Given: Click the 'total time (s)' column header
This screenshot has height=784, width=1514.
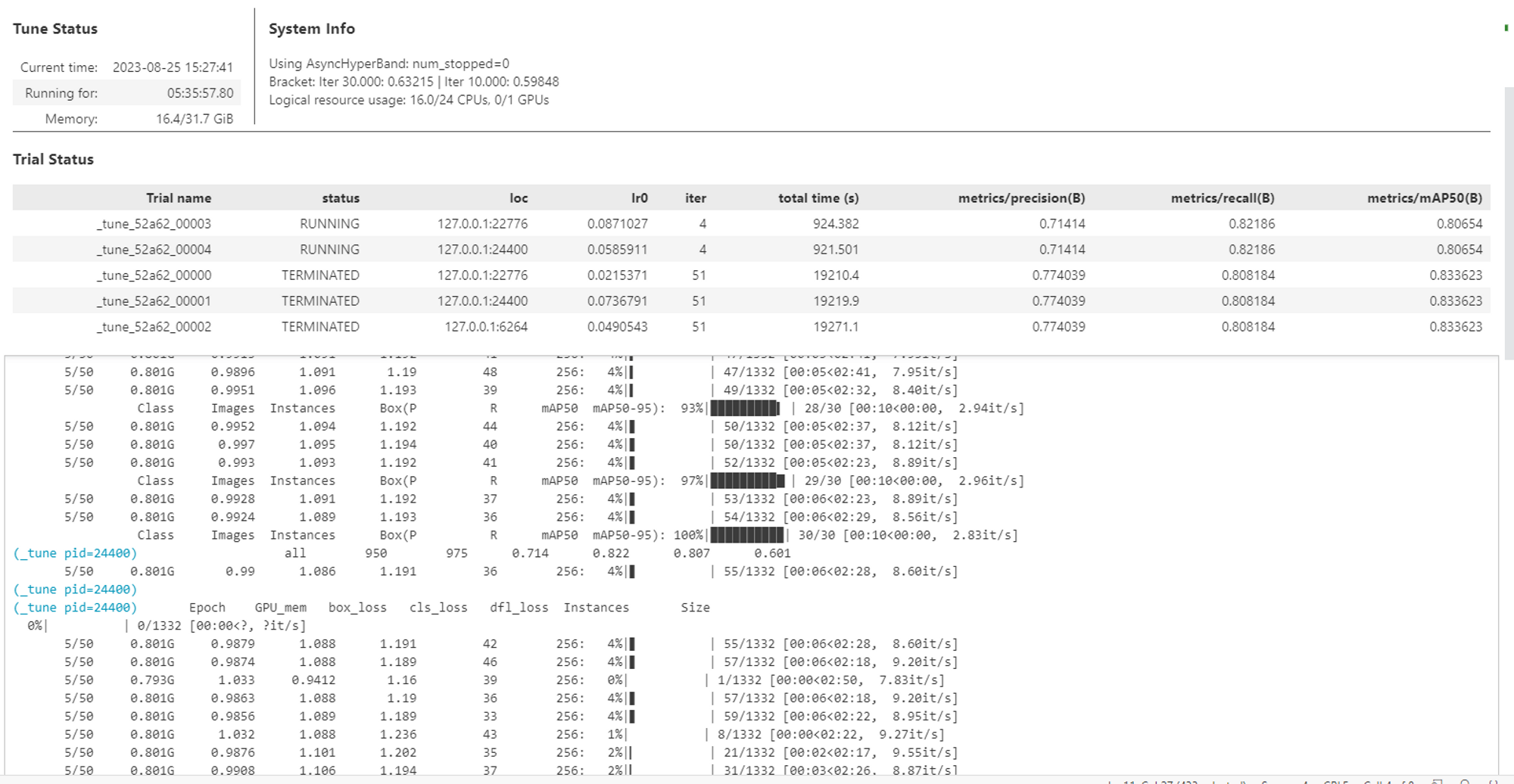Looking at the screenshot, I should coord(817,198).
